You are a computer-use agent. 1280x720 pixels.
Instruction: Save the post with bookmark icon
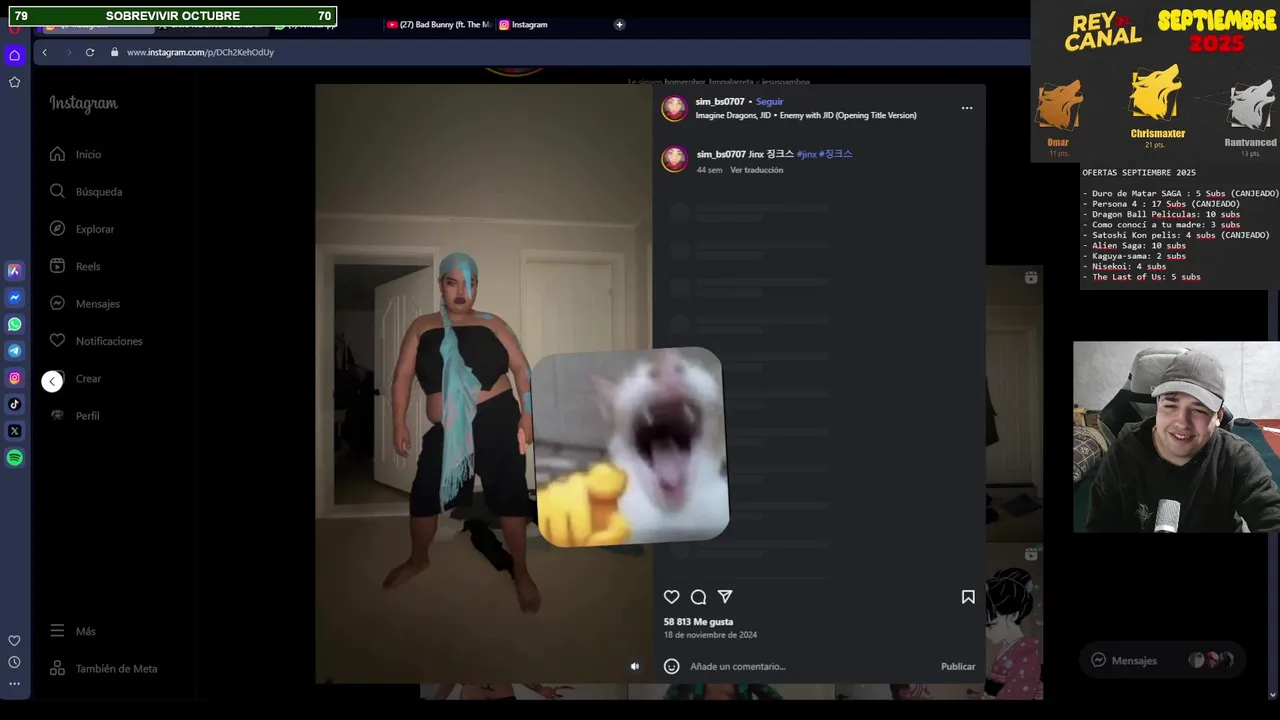point(968,597)
